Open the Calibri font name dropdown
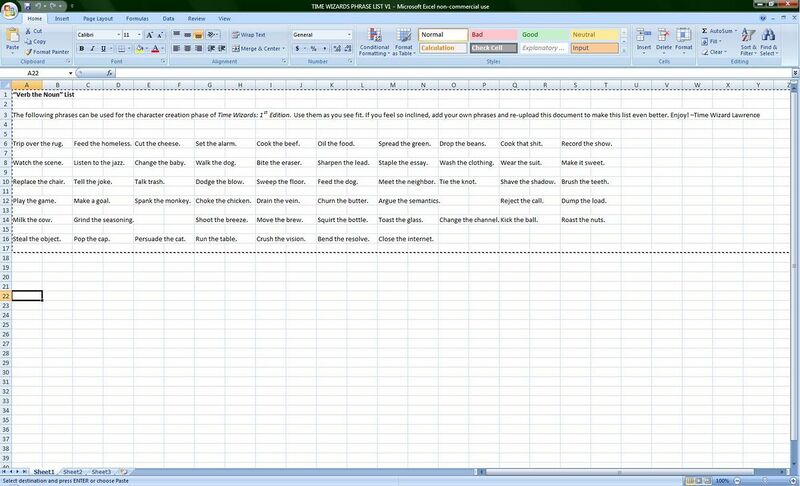Viewport: 800px width, 486px height. tap(118, 35)
